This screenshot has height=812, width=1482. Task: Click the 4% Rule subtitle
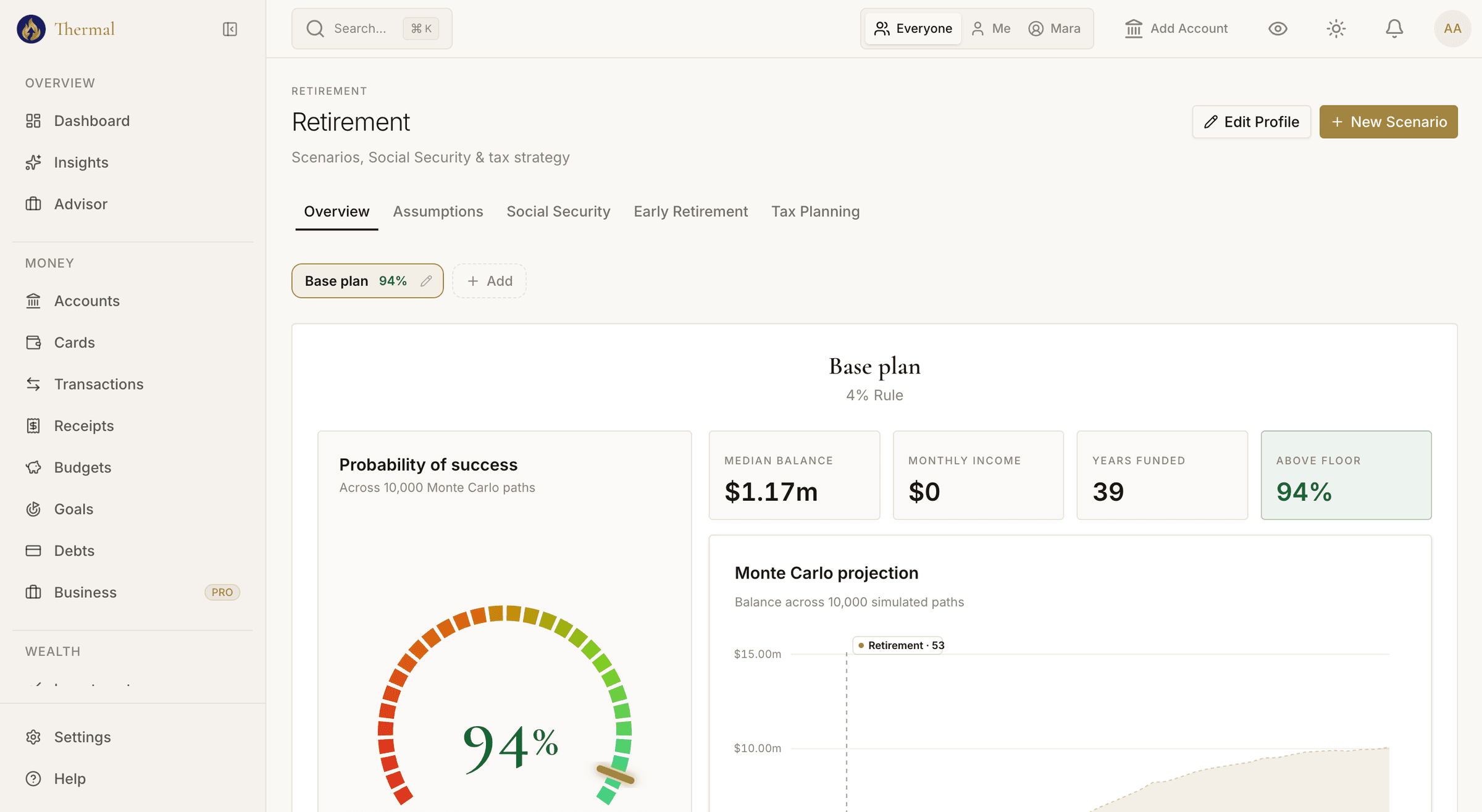coord(874,395)
